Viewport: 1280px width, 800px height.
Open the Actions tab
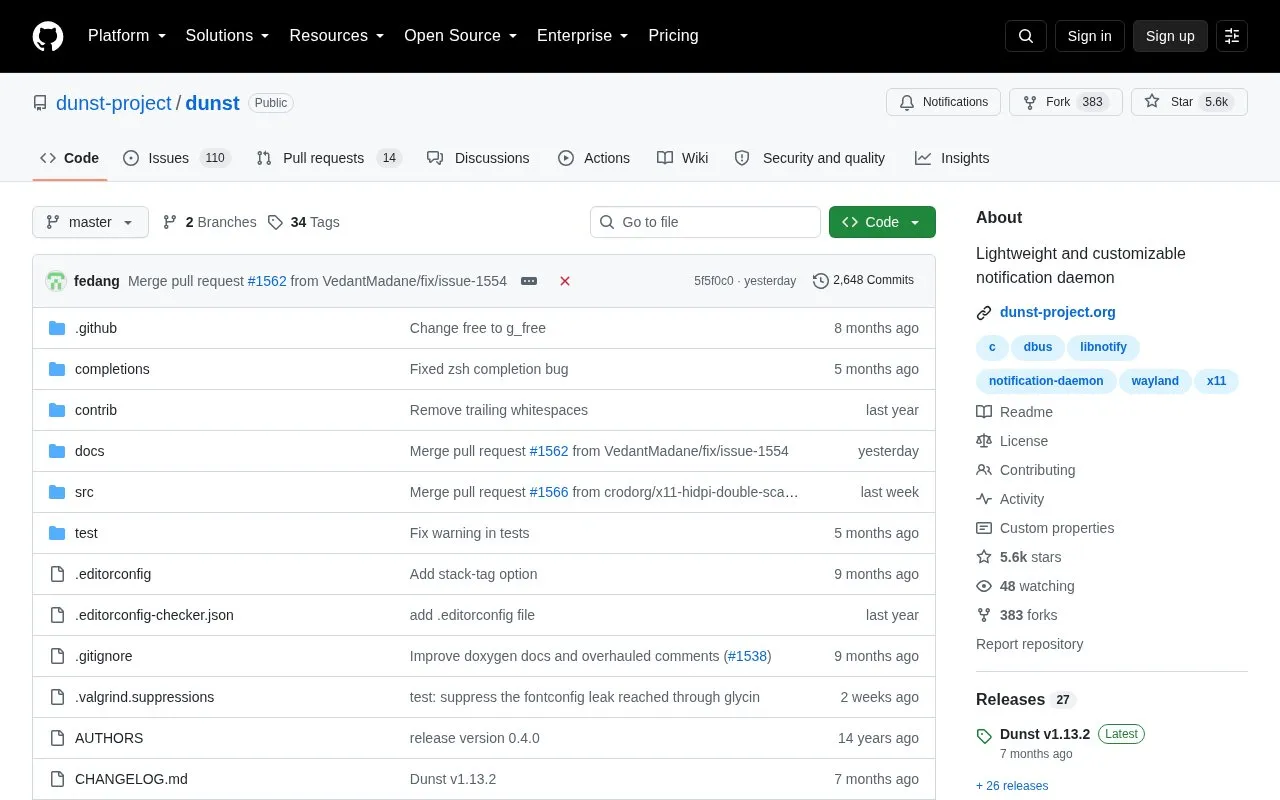tap(594, 158)
